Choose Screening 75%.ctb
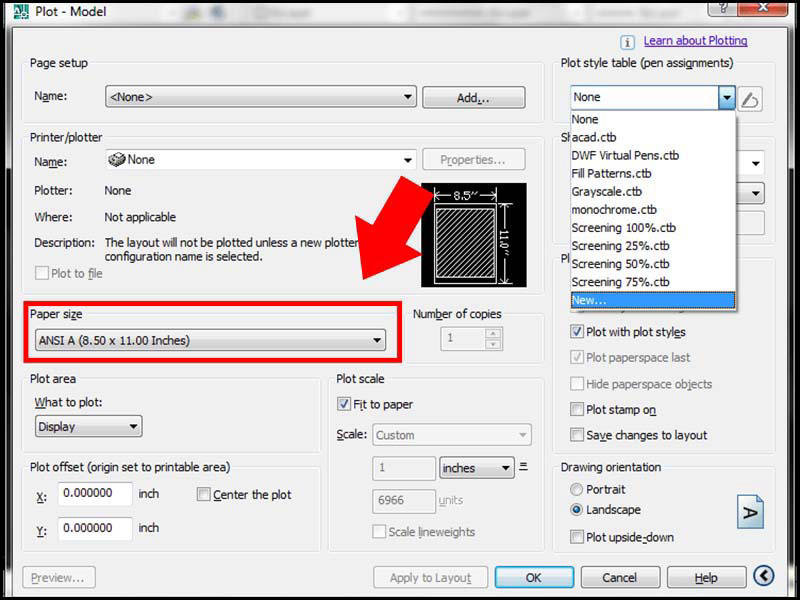This screenshot has height=600, width=800. (653, 282)
